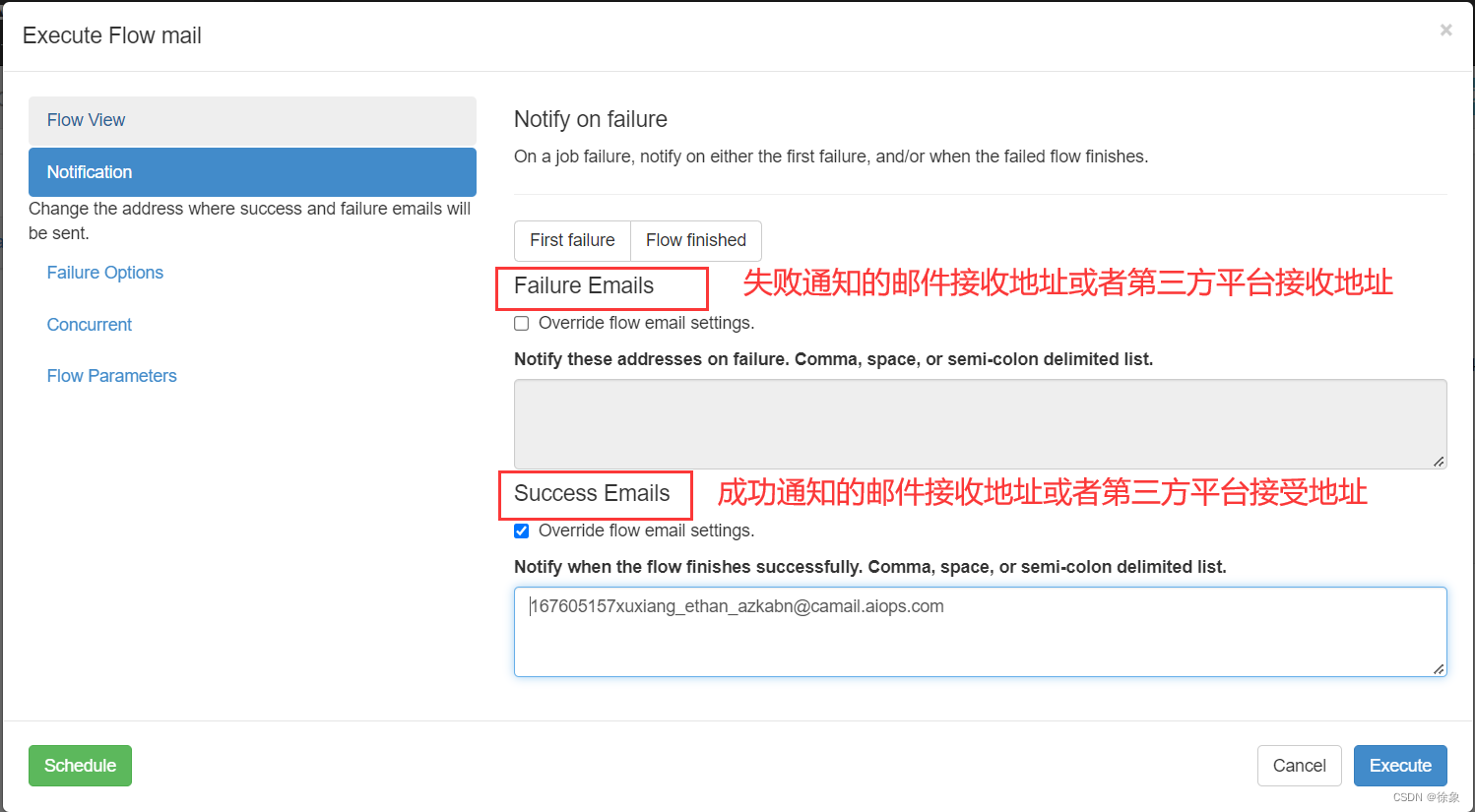Image resolution: width=1475 pixels, height=812 pixels.
Task: Open Flow Parameters
Action: 112,376
